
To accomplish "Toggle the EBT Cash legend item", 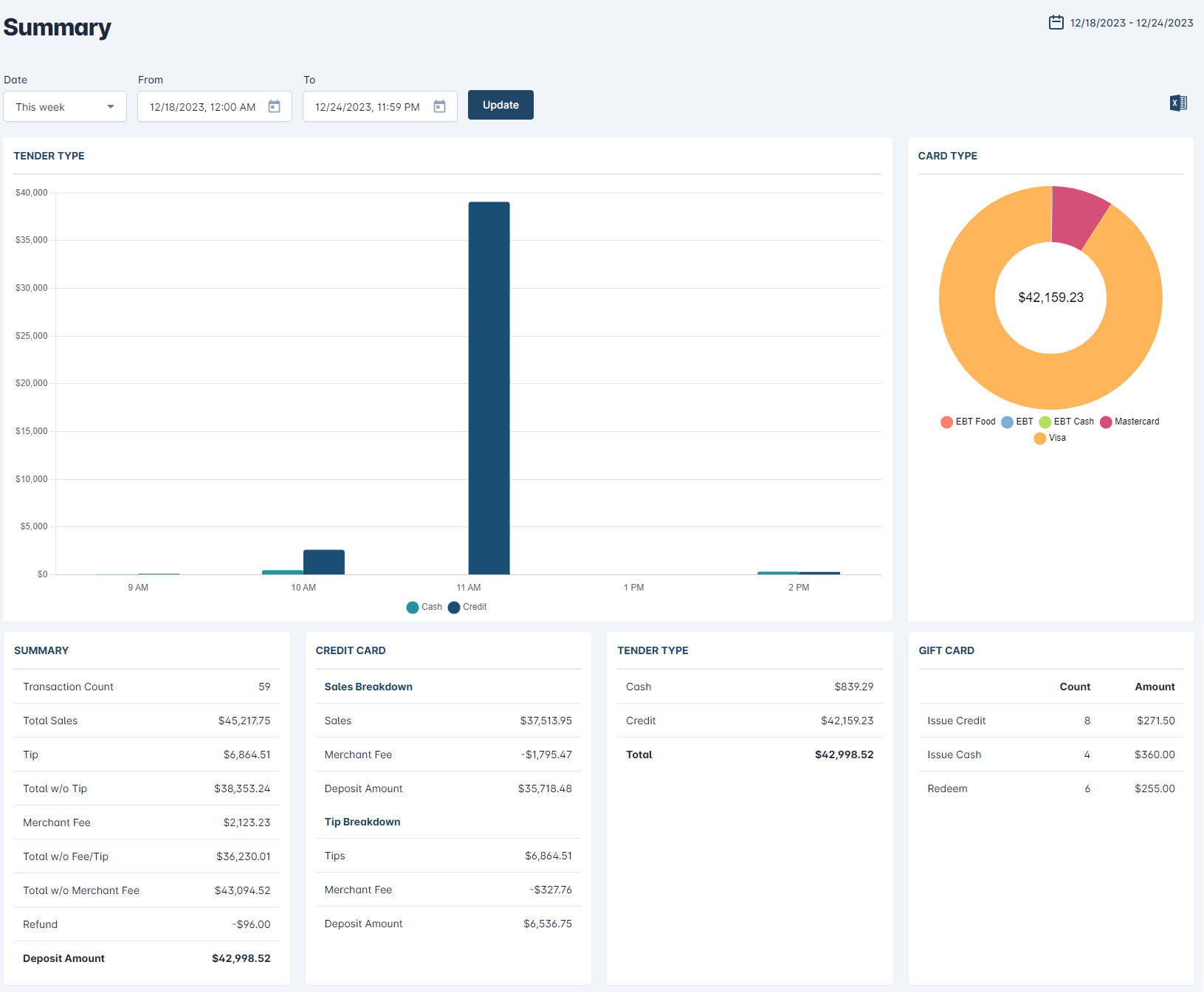I will [1067, 422].
